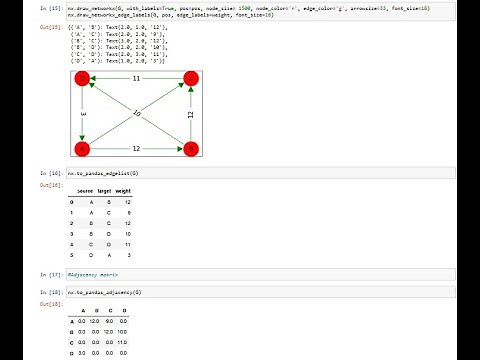480x360 pixels.
Task: Click red node C in the graph
Action: click(x=191, y=78)
